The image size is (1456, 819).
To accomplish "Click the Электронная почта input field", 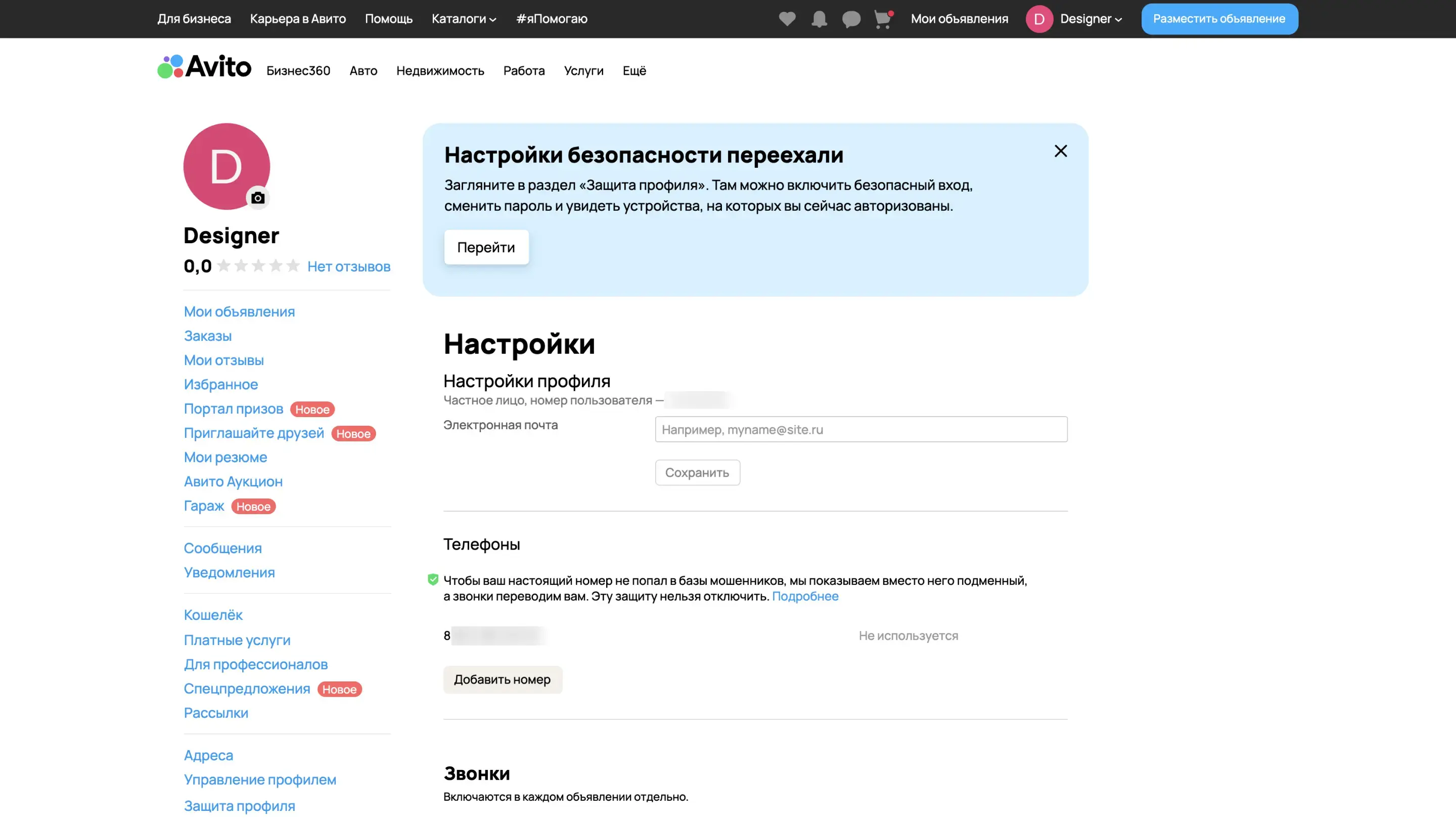I will (861, 430).
